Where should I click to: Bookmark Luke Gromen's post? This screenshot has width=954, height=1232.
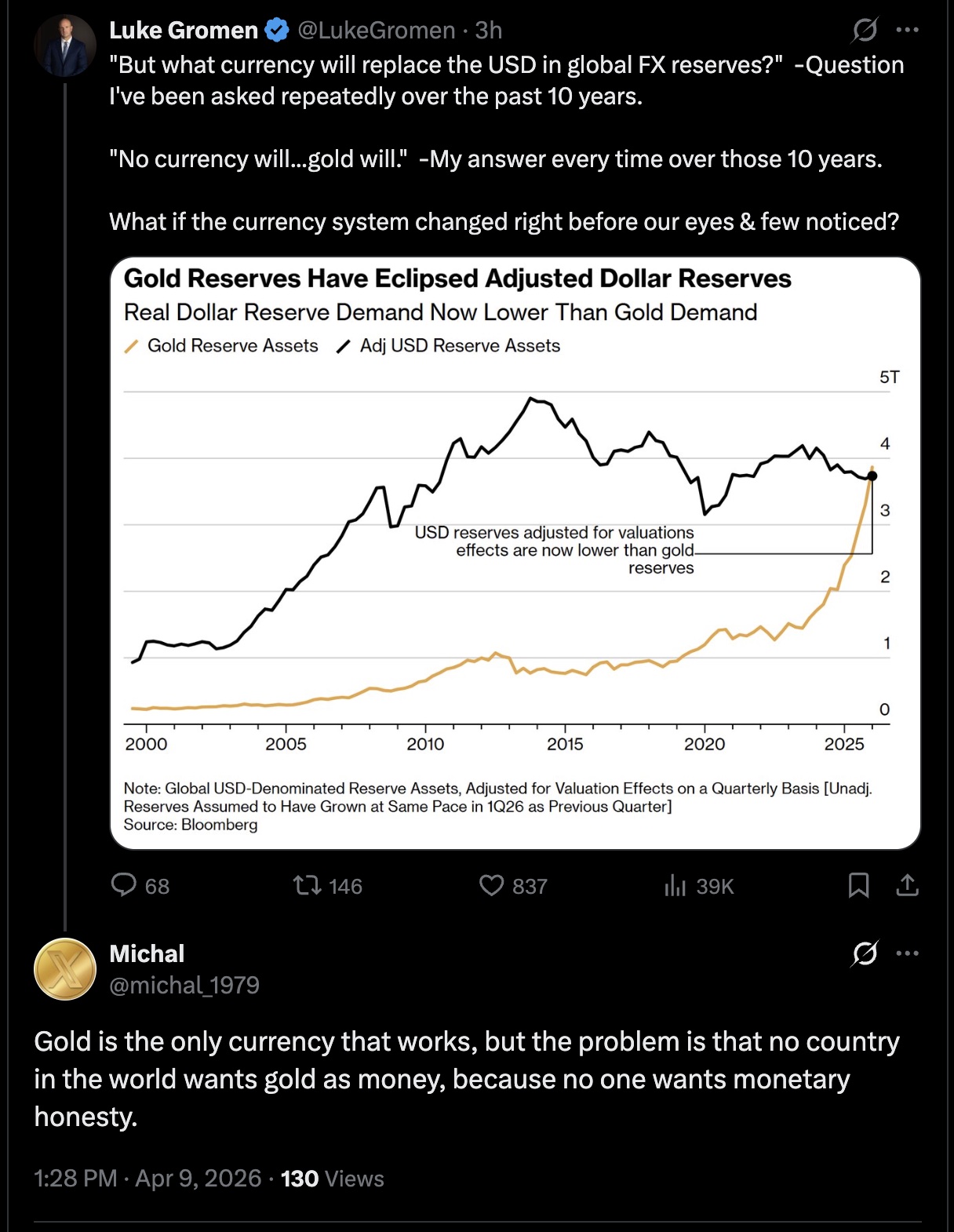click(858, 886)
